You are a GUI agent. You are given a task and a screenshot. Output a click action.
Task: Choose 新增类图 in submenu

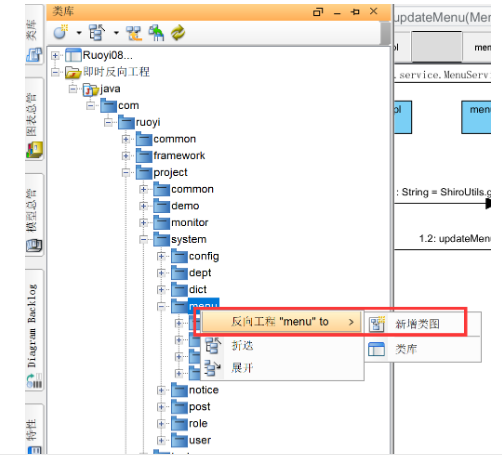tap(423, 324)
